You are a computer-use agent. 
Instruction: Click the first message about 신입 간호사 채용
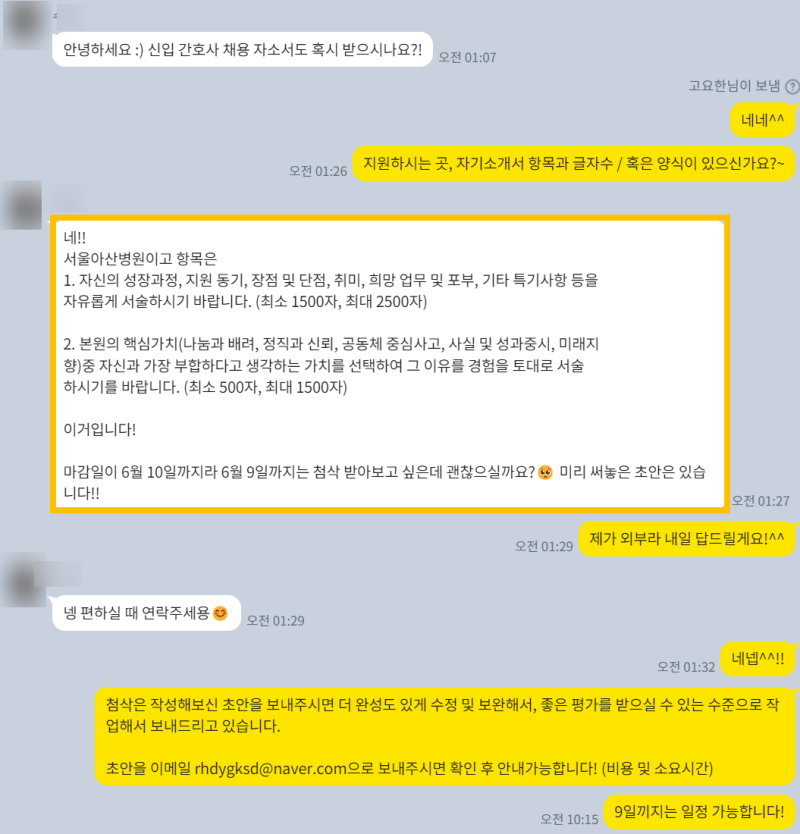coord(243,49)
